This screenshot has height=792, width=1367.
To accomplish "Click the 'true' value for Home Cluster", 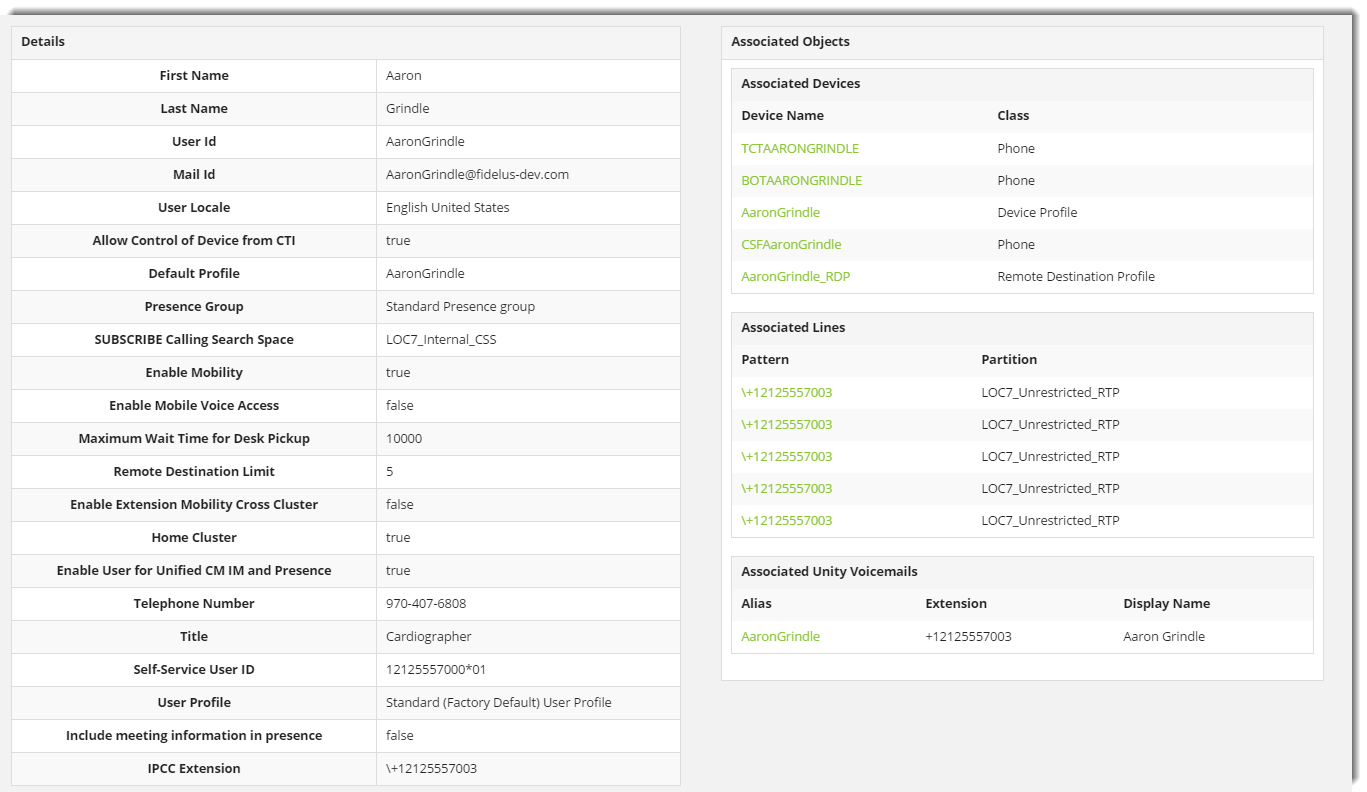I will click(x=398, y=537).
